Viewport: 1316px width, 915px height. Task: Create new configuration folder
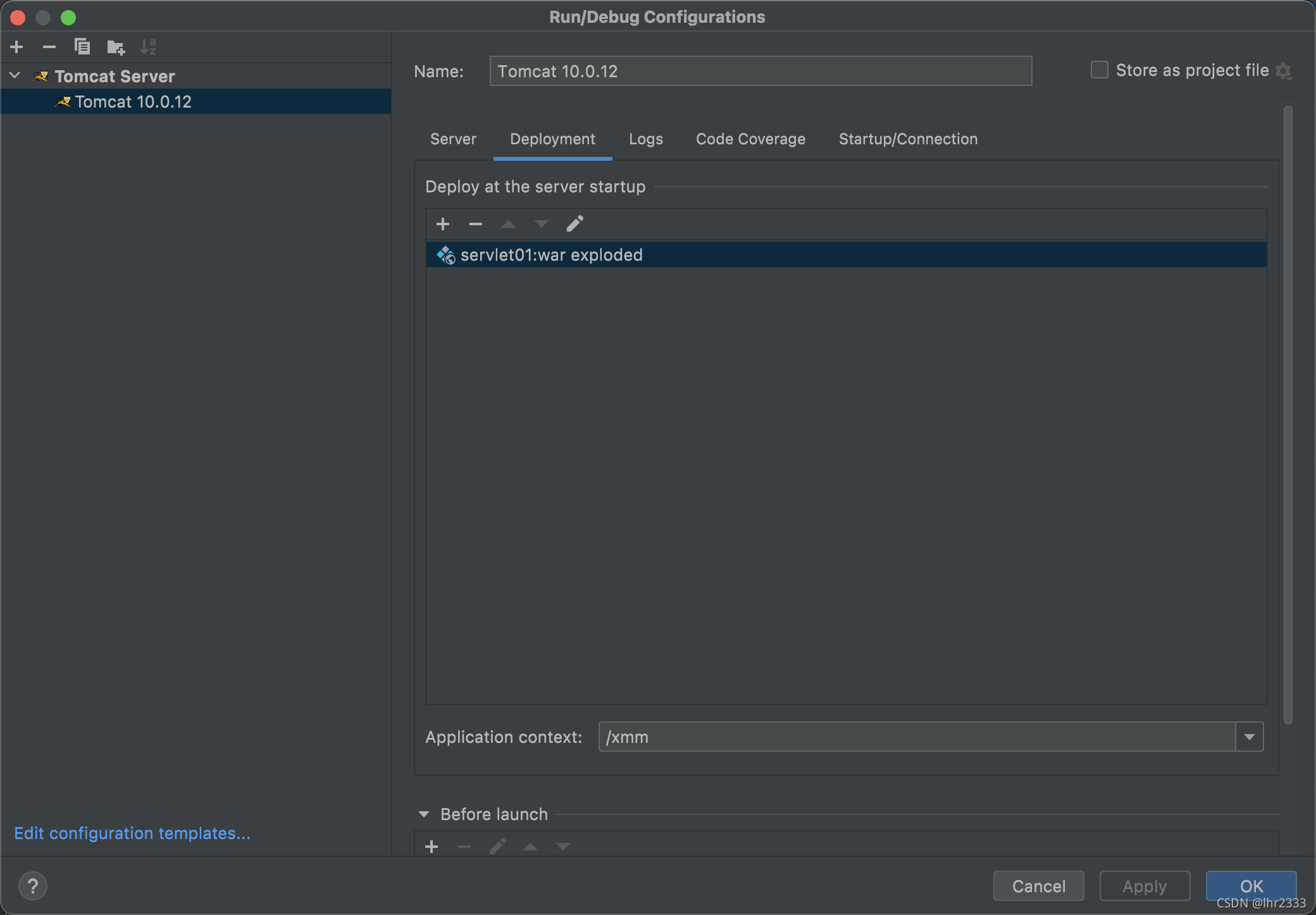pos(116,47)
